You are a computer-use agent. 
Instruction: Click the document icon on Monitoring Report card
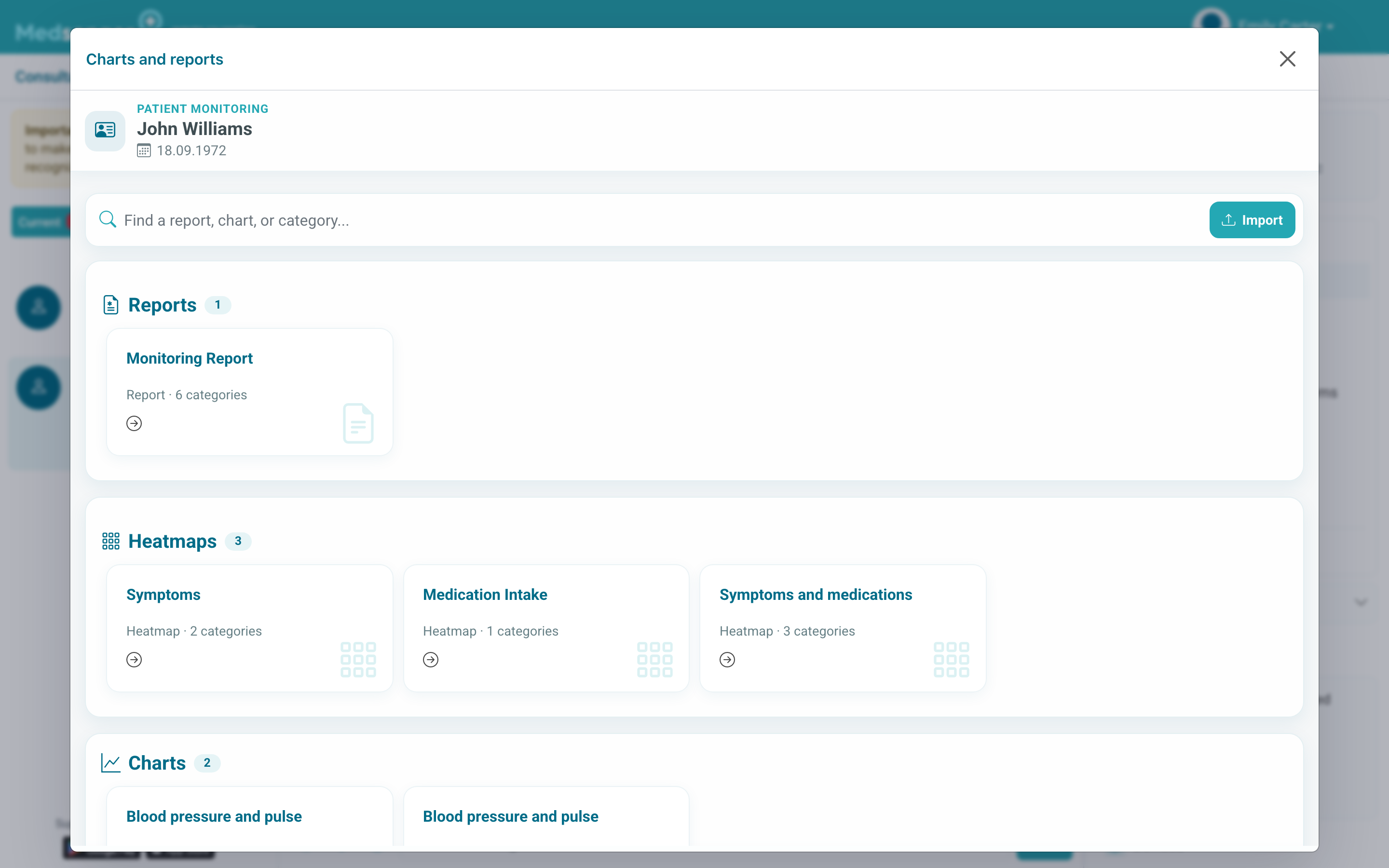(x=358, y=423)
